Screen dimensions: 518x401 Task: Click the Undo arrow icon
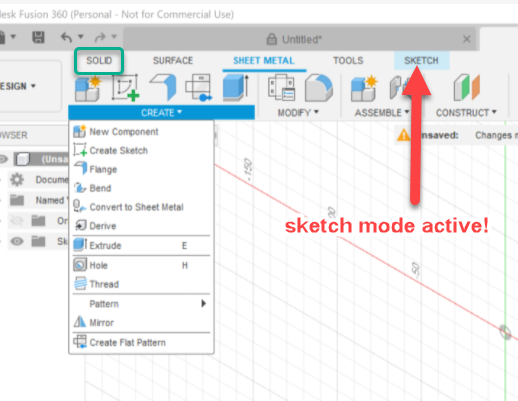click(x=66, y=37)
